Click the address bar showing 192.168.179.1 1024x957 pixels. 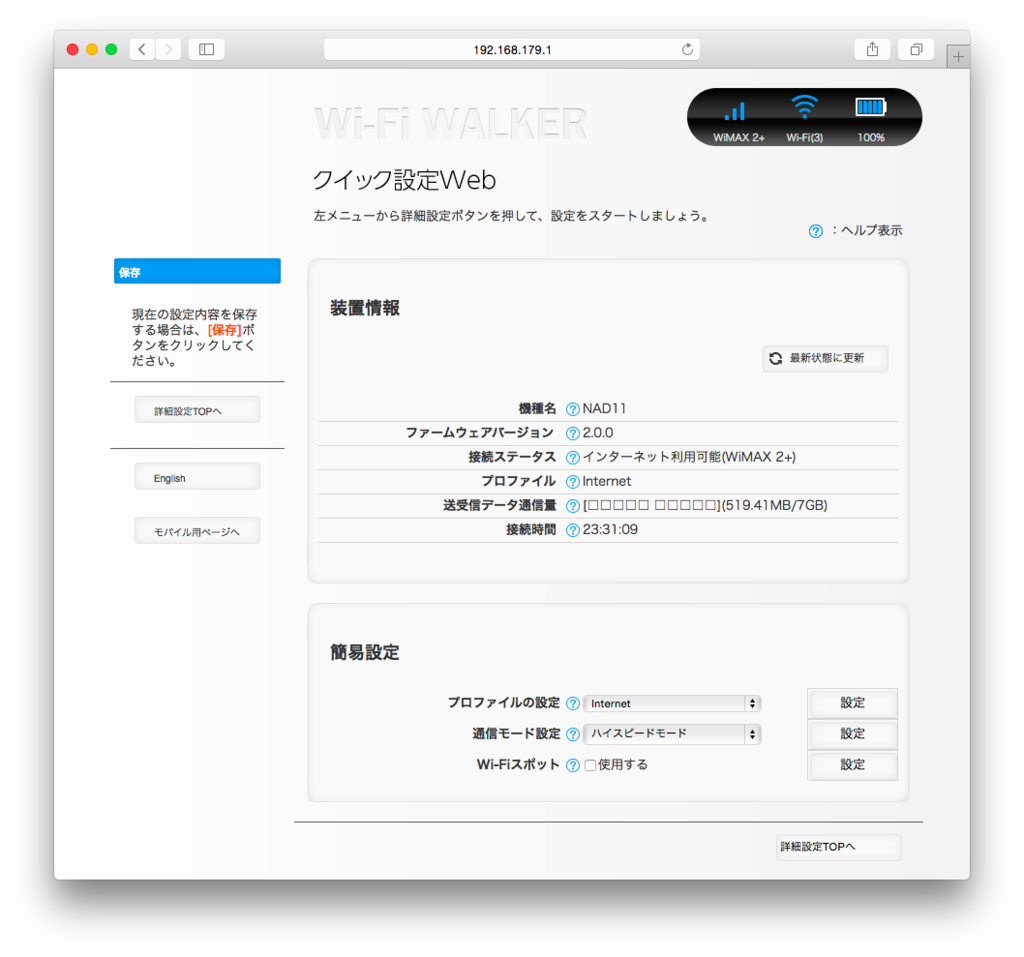coord(512,50)
